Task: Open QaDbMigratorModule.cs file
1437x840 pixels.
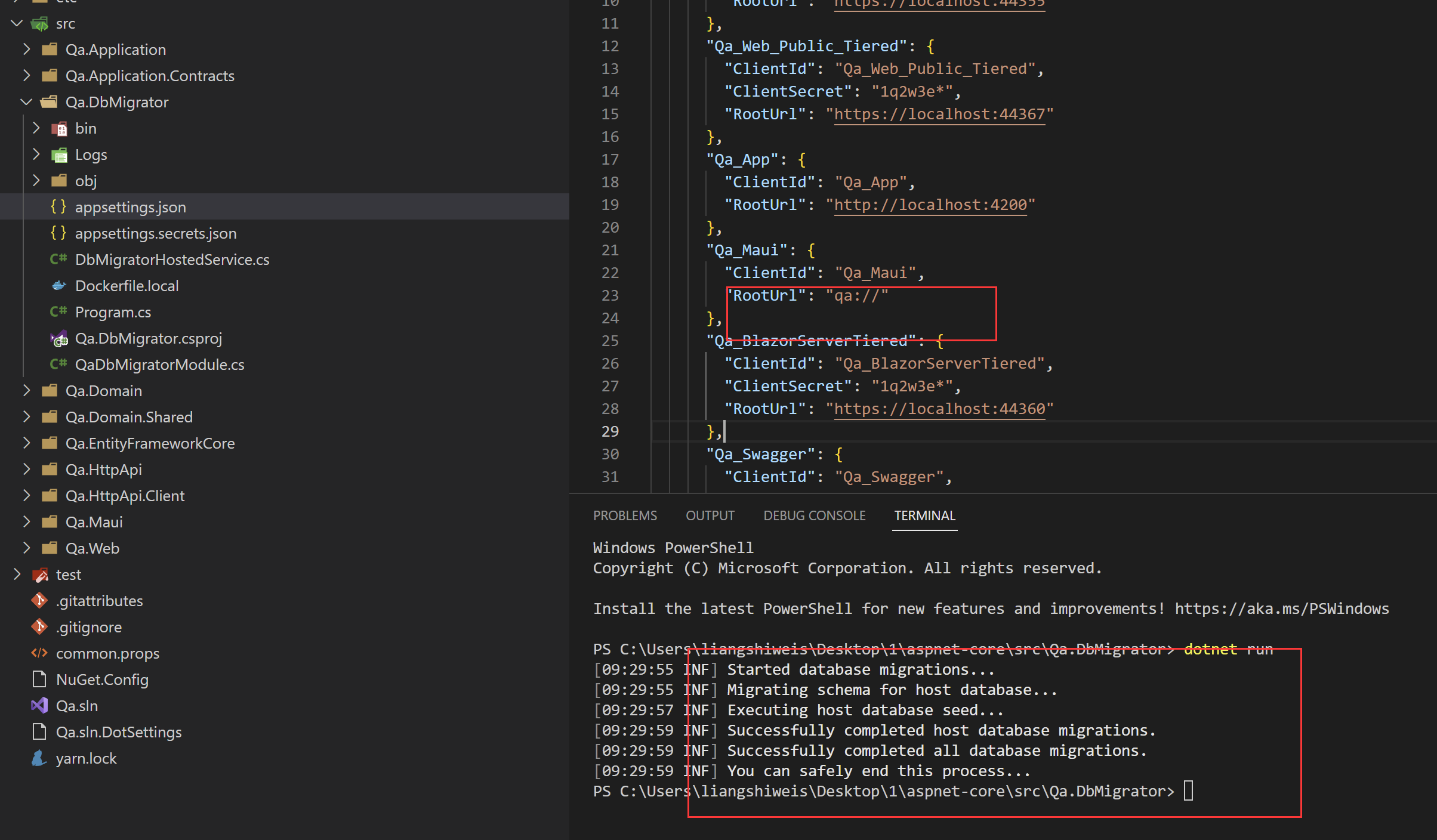Action: pyautogui.click(x=159, y=365)
